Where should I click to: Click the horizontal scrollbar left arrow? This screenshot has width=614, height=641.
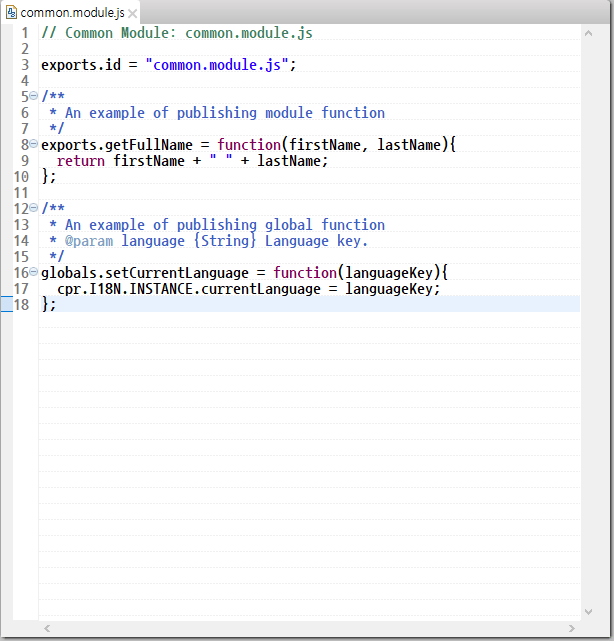coord(46,628)
